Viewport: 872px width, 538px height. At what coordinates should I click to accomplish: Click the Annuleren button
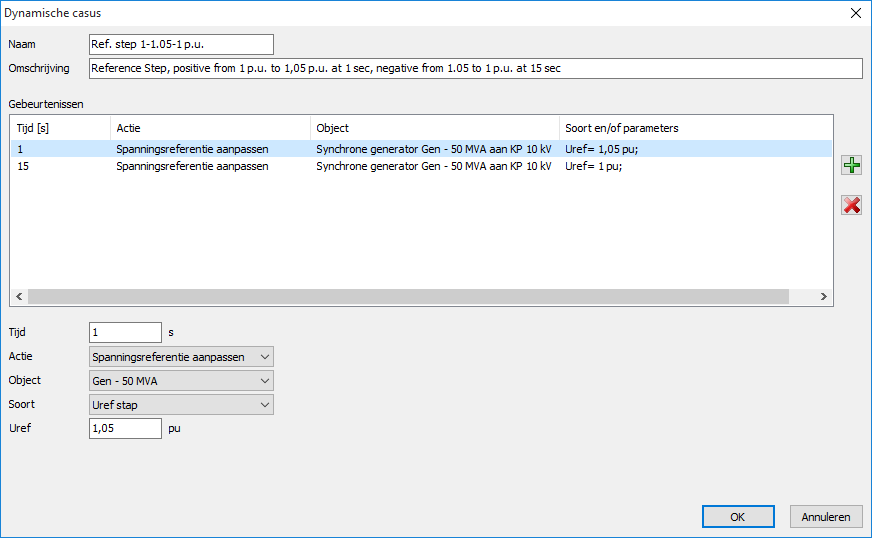click(x=826, y=517)
